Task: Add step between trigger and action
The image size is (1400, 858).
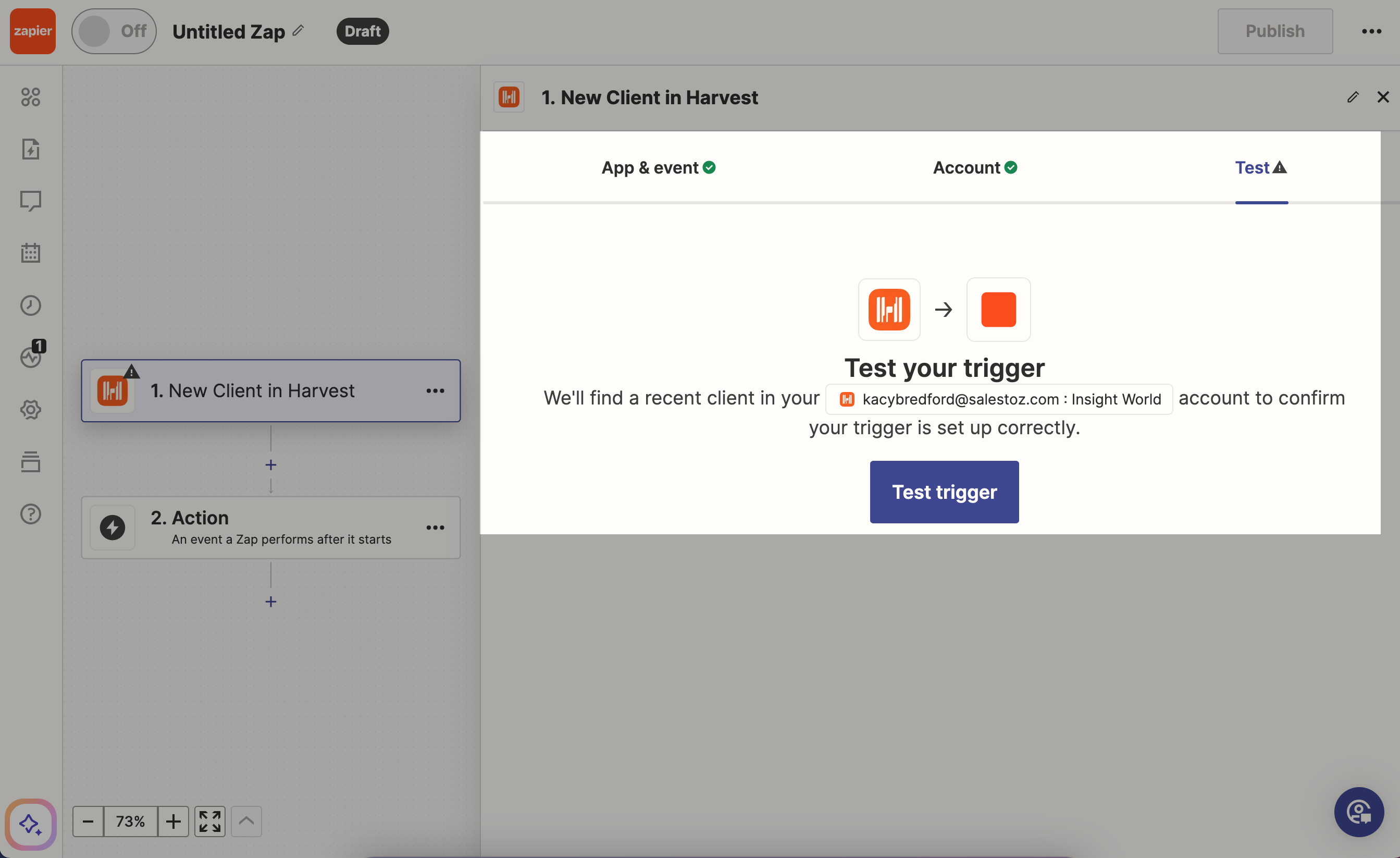Action: (x=271, y=465)
